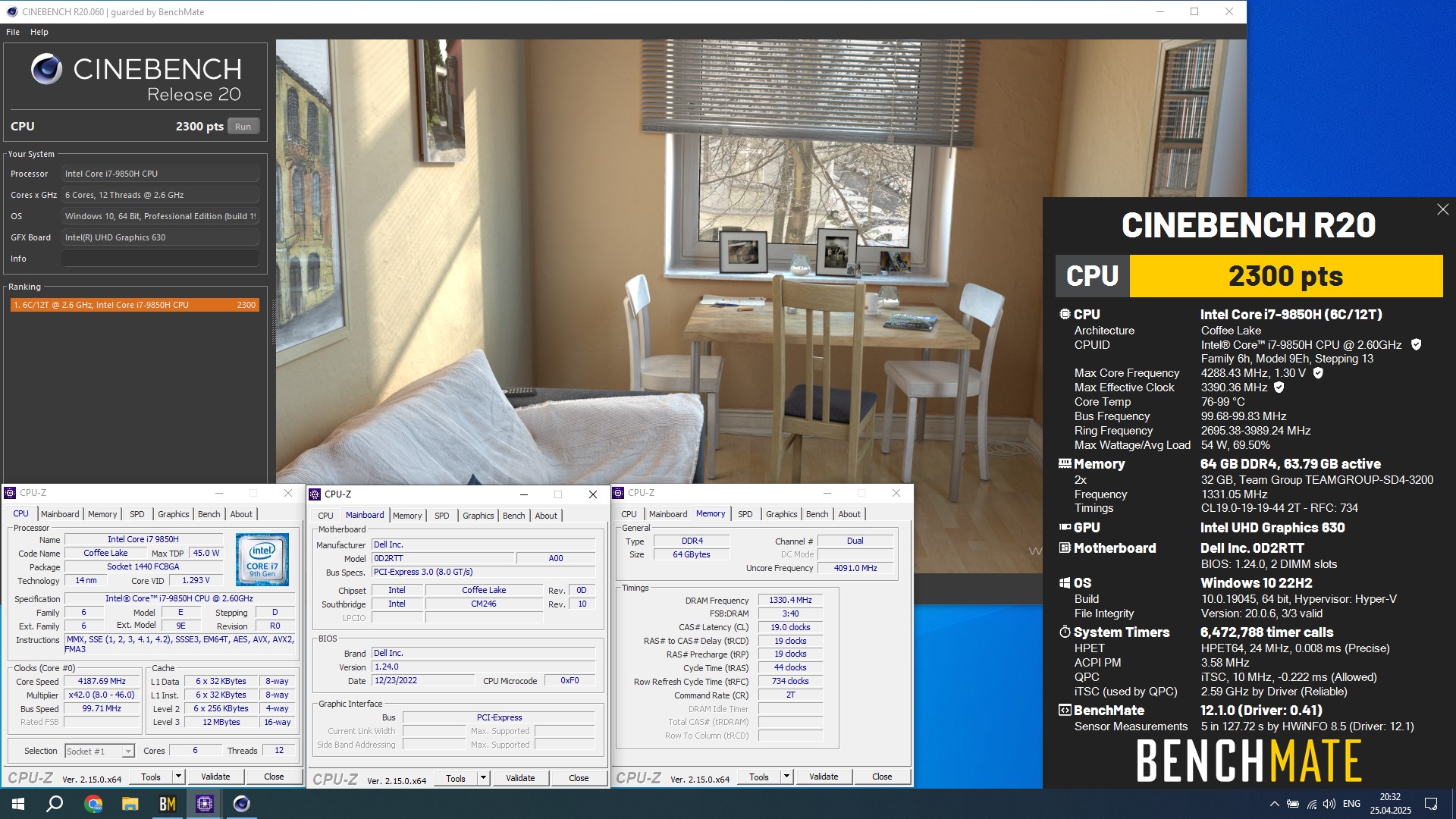Screen dimensions: 1456x819
Task: Click Cinebench title bar app icon
Action: point(11,11)
